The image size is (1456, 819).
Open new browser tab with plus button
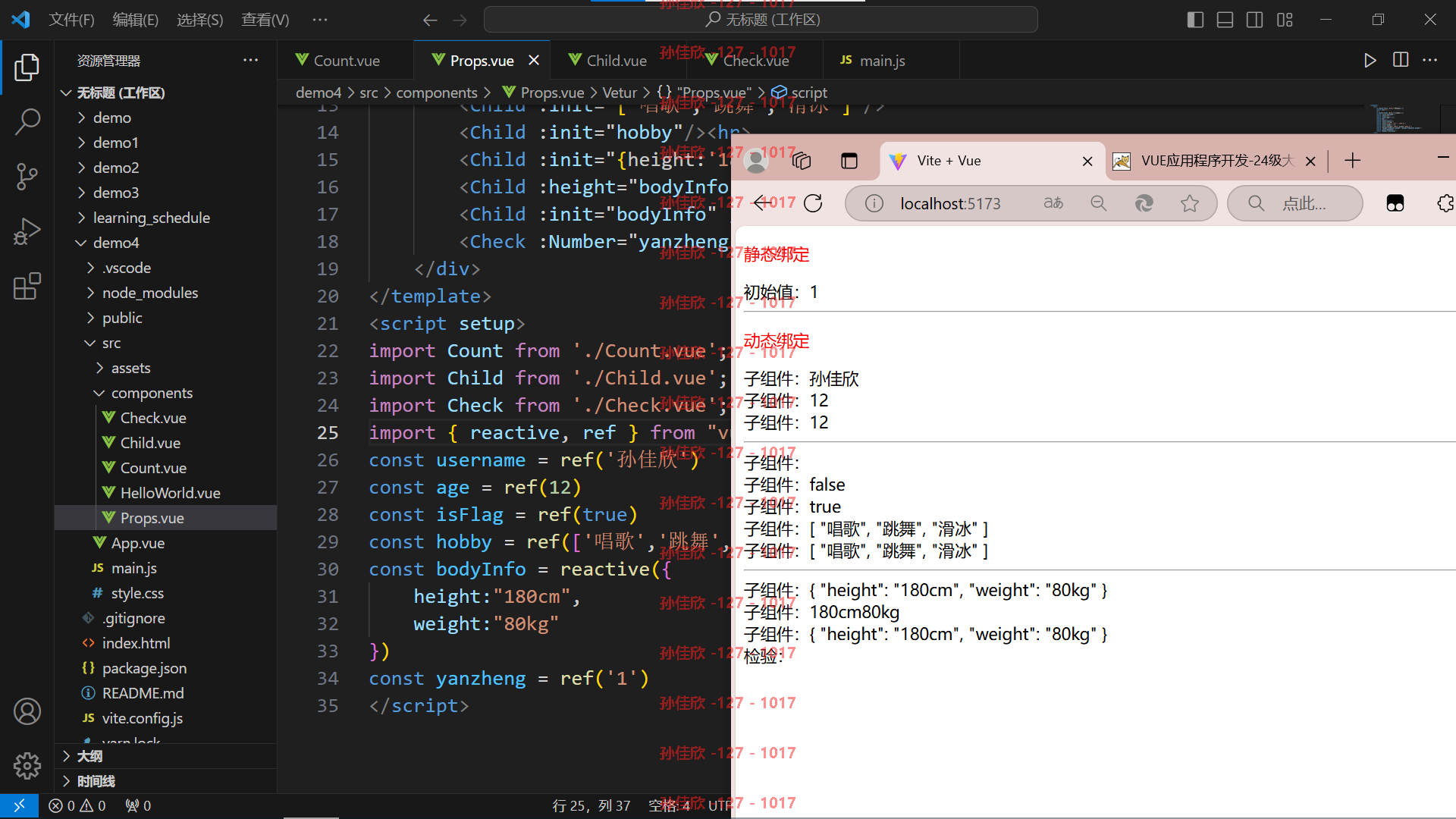tap(1353, 161)
